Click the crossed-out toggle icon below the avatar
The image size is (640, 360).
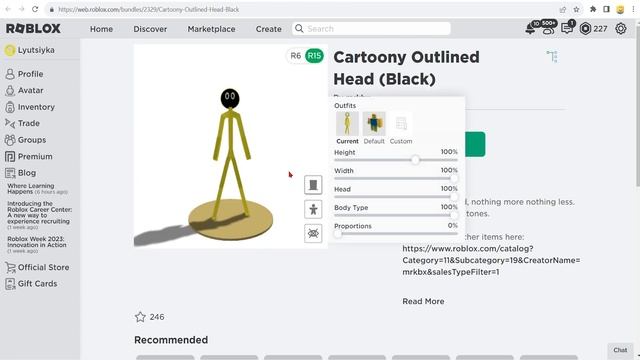point(313,233)
